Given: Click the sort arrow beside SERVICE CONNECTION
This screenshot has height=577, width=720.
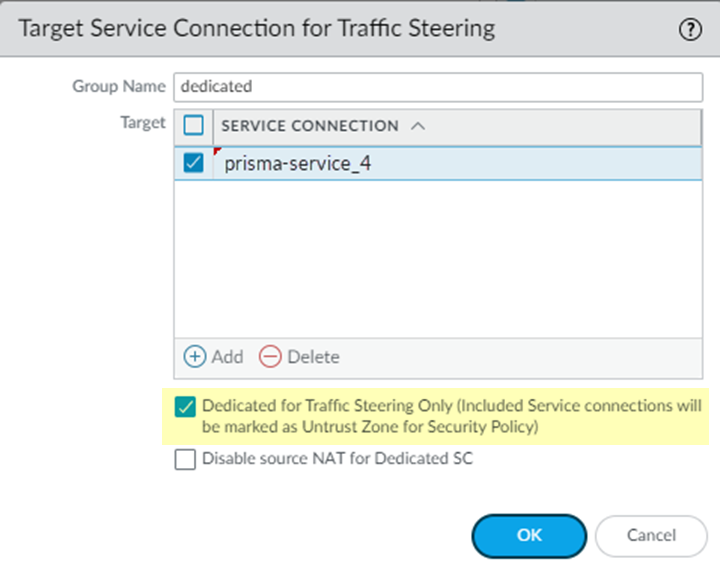Looking at the screenshot, I should tap(418, 126).
